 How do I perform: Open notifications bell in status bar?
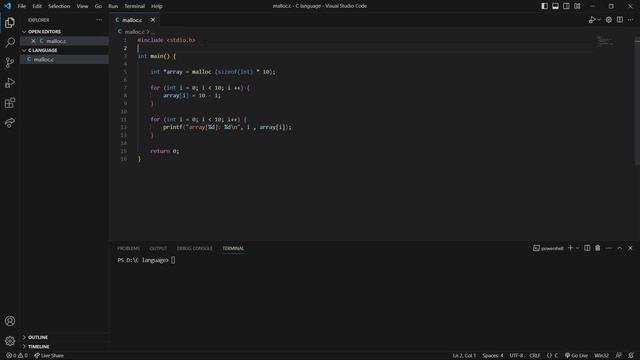(x=631, y=356)
